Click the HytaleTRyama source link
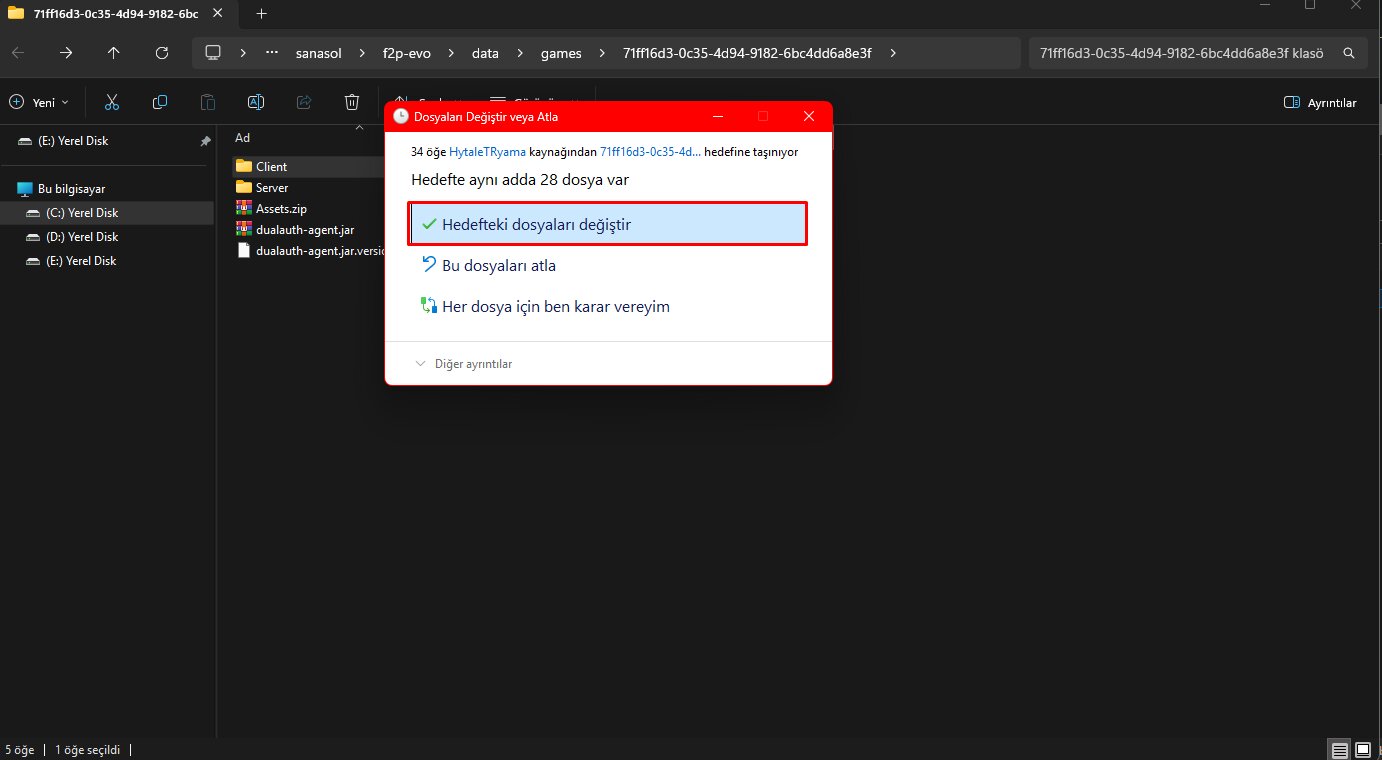The width and height of the screenshot is (1382, 760). pos(487,152)
